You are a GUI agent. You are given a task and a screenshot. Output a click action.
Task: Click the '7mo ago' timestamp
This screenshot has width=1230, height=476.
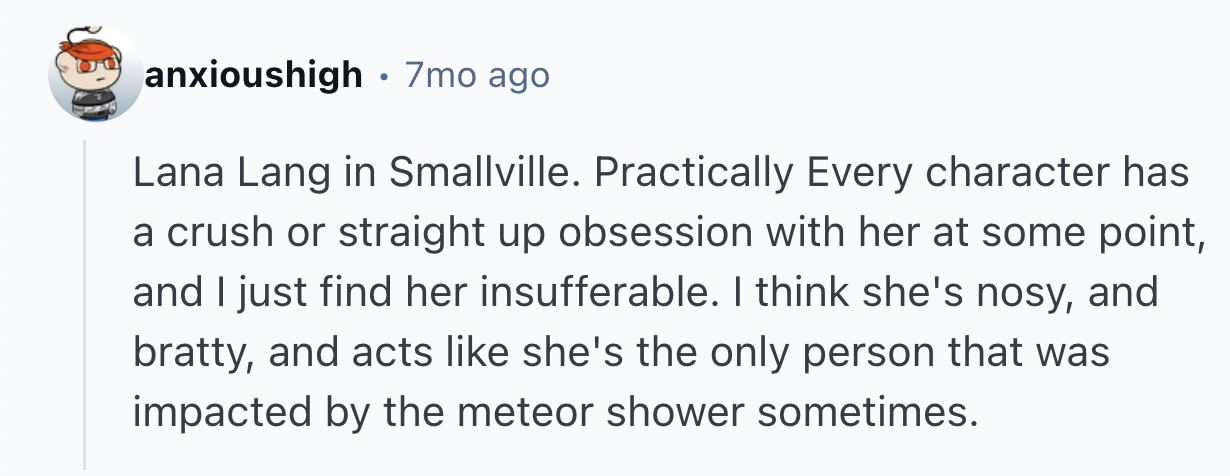(x=477, y=75)
